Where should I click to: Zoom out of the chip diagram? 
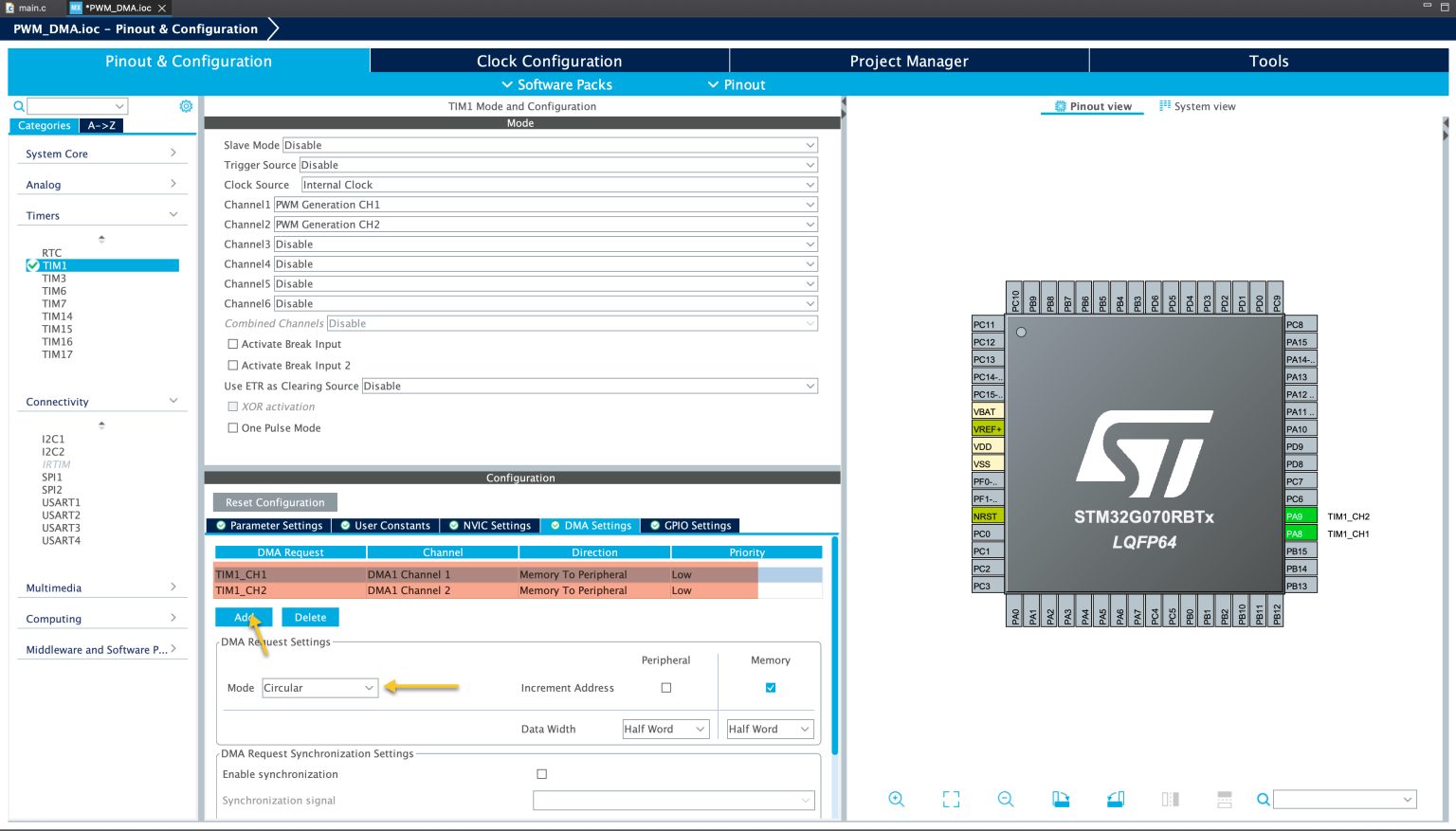pyautogui.click(x=1006, y=799)
